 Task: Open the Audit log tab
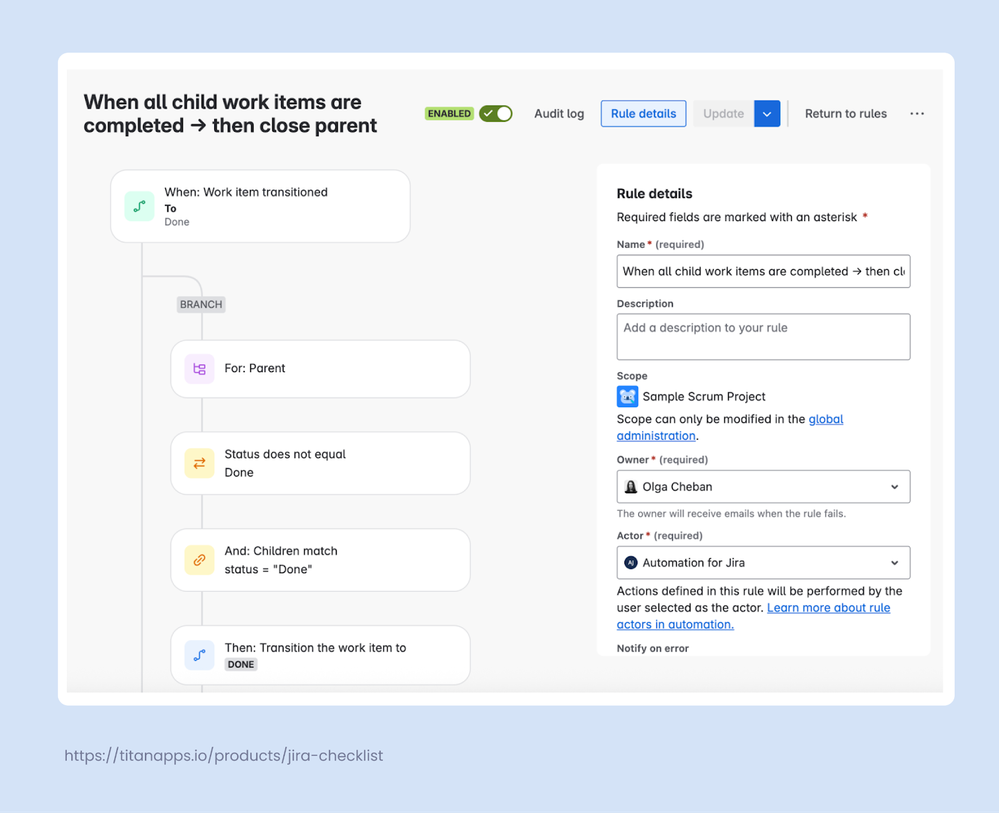[x=559, y=113]
